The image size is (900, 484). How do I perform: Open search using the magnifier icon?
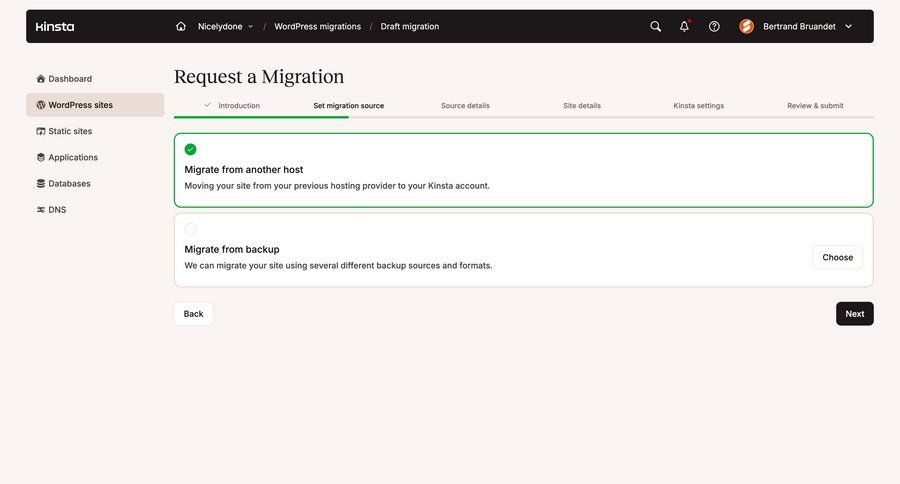coord(655,26)
